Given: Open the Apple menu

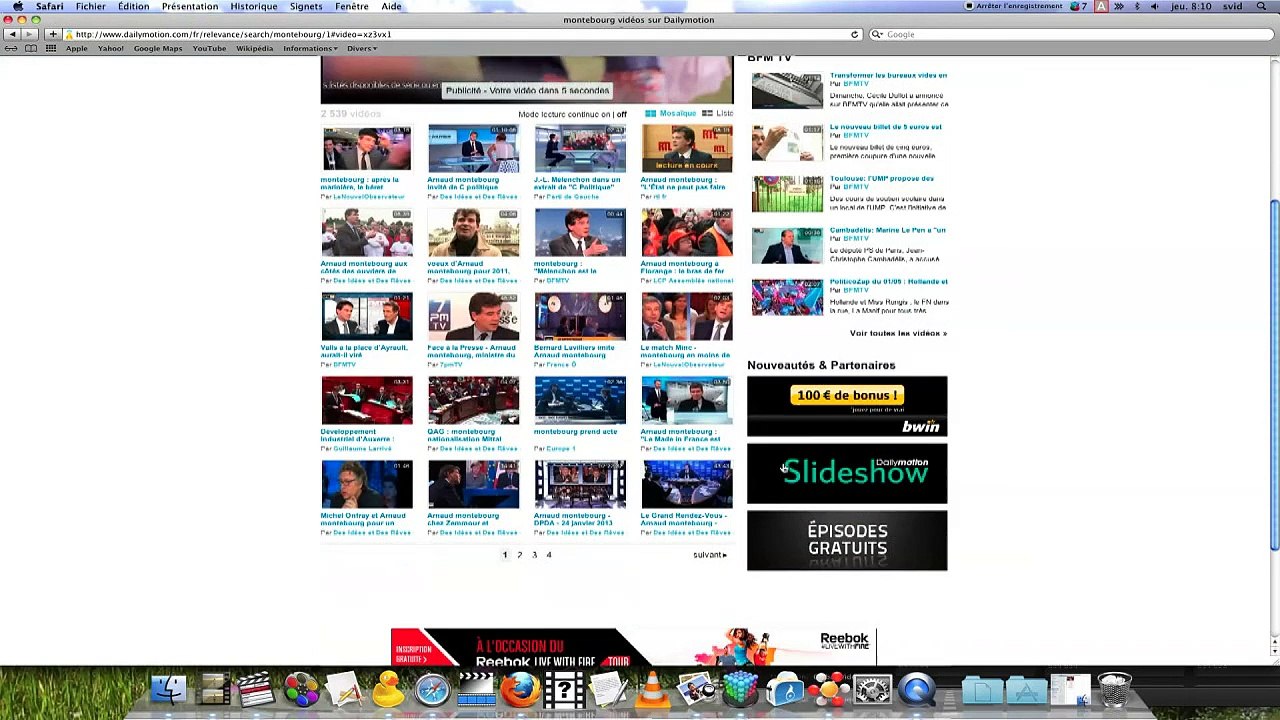Looking at the screenshot, I should coord(18,6).
